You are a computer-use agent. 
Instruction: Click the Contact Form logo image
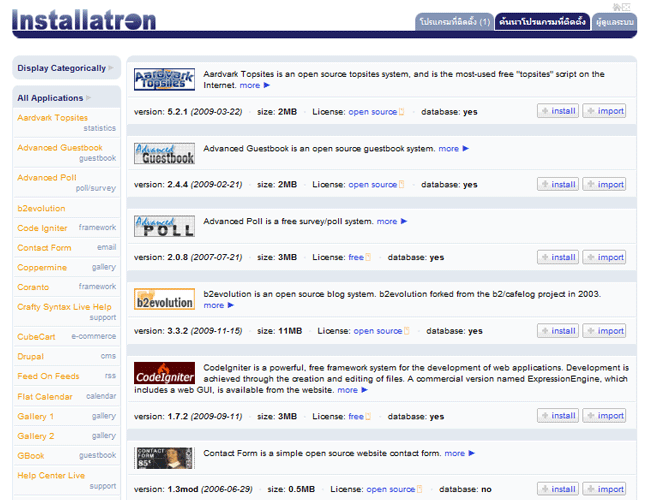pos(164,458)
